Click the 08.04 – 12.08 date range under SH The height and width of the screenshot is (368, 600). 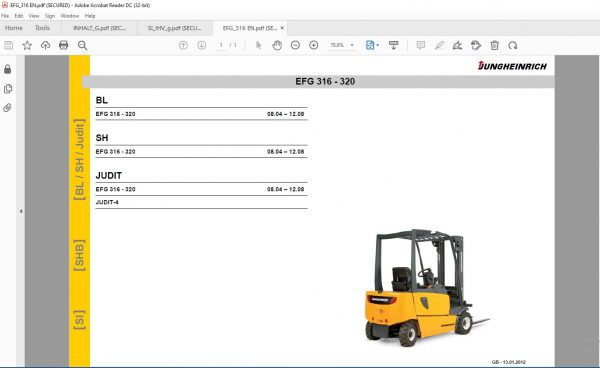pyautogui.click(x=285, y=152)
